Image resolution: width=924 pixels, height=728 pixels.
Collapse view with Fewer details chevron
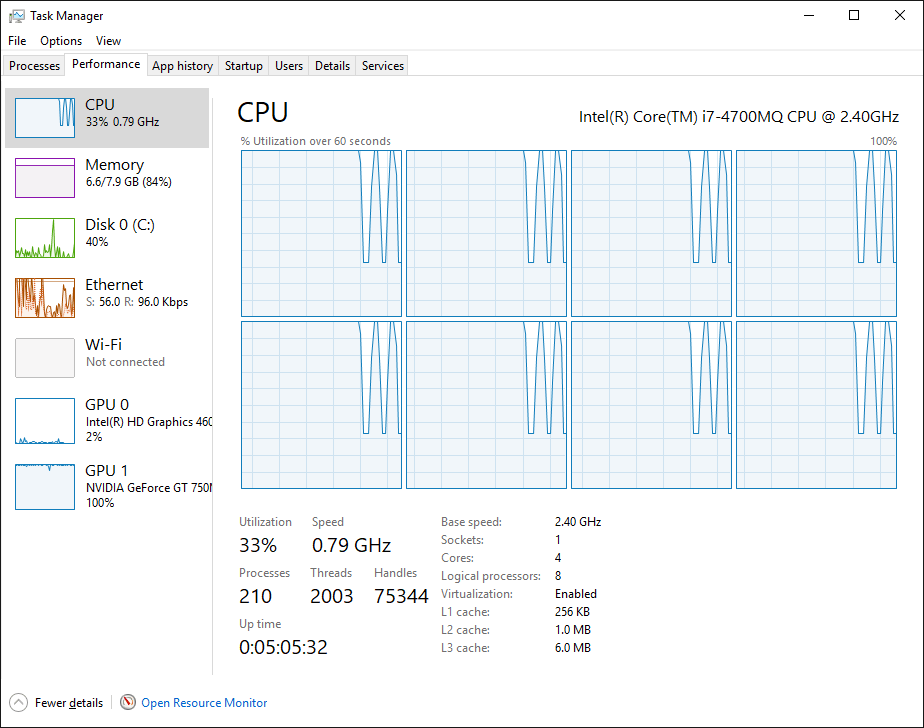coord(19,703)
